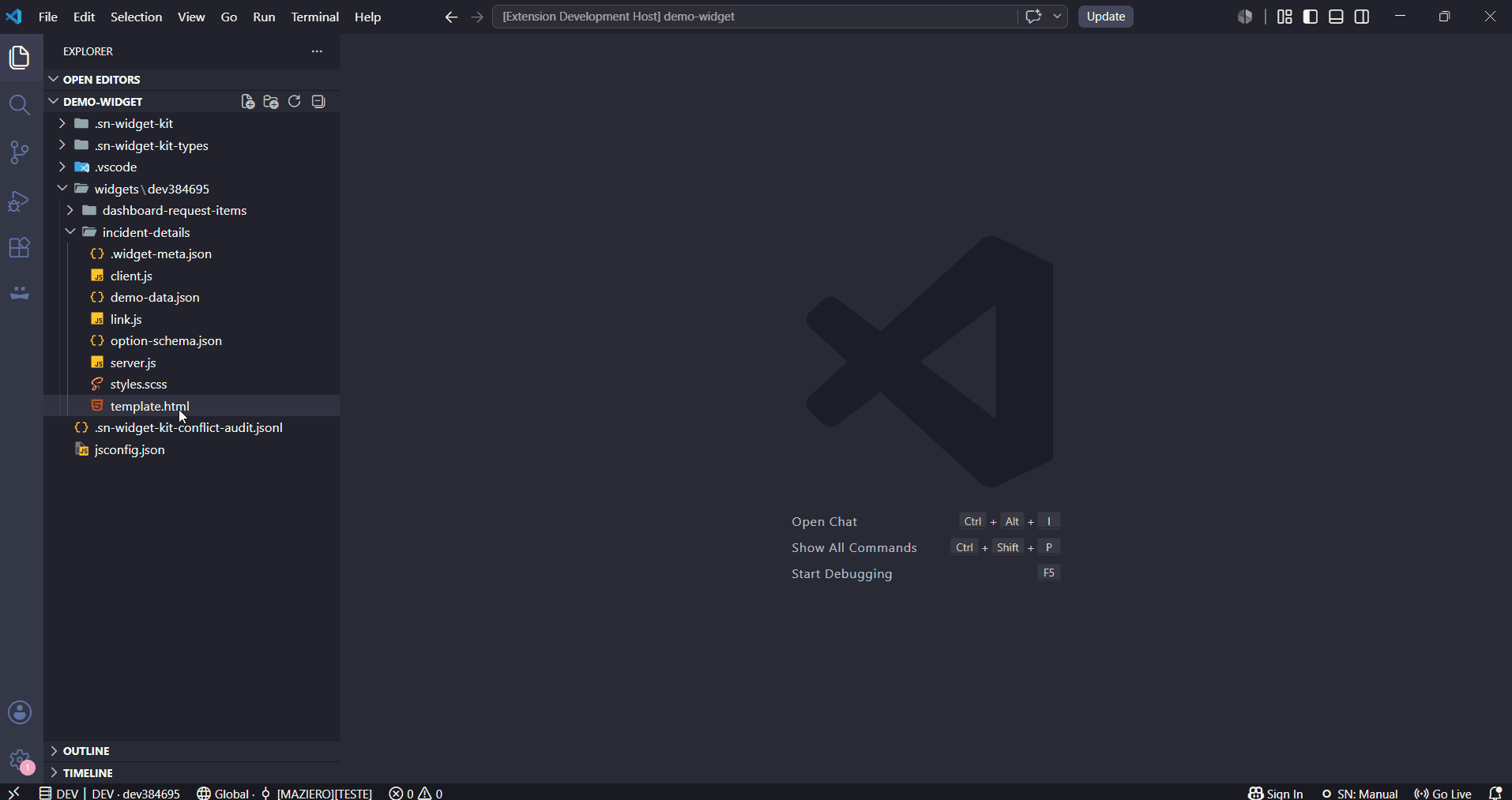Open .widget-meta.json file

pyautogui.click(x=192, y=254)
